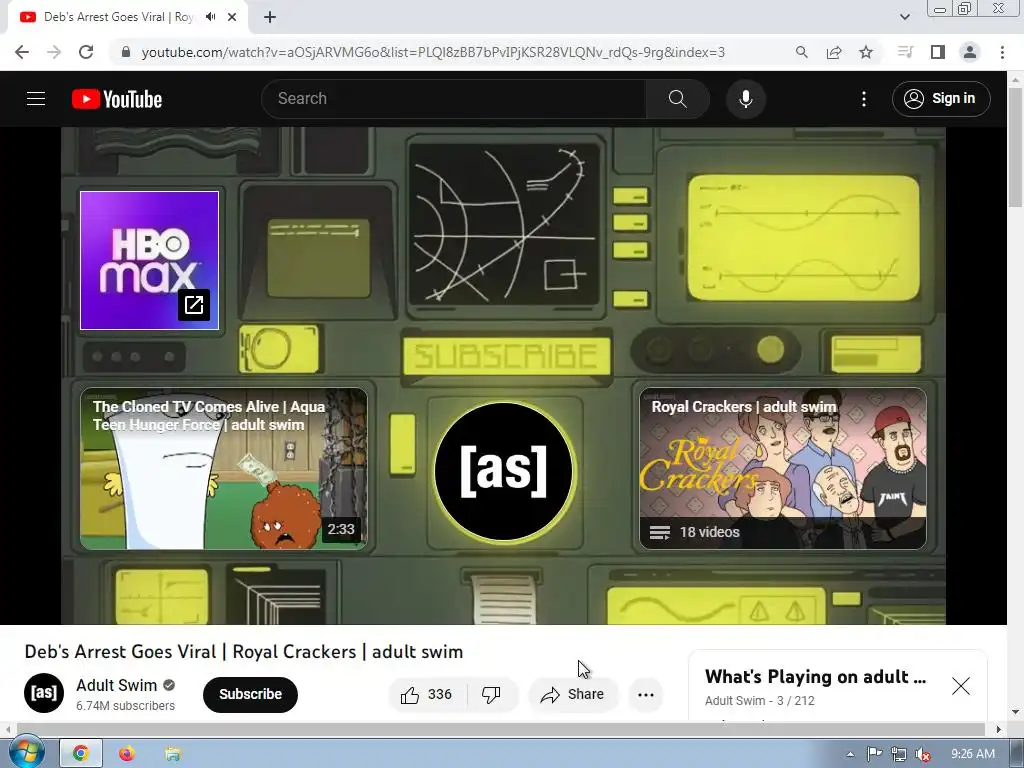Like the video with thumbs up
Screen dimensions: 1024x768
click(x=426, y=694)
